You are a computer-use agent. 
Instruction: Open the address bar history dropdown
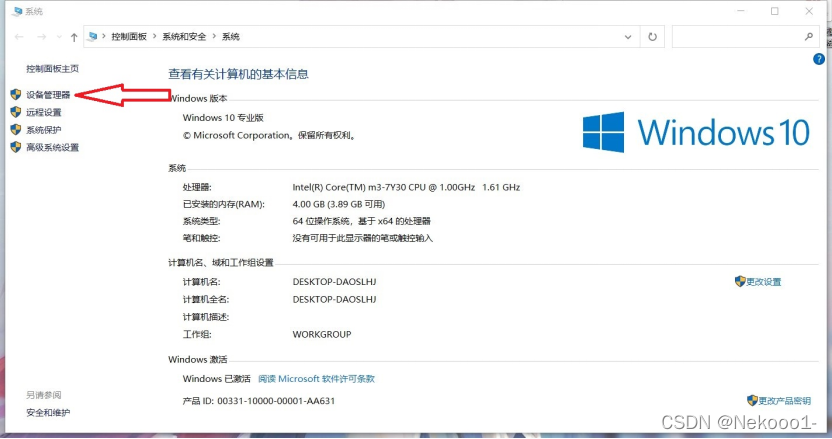point(628,37)
